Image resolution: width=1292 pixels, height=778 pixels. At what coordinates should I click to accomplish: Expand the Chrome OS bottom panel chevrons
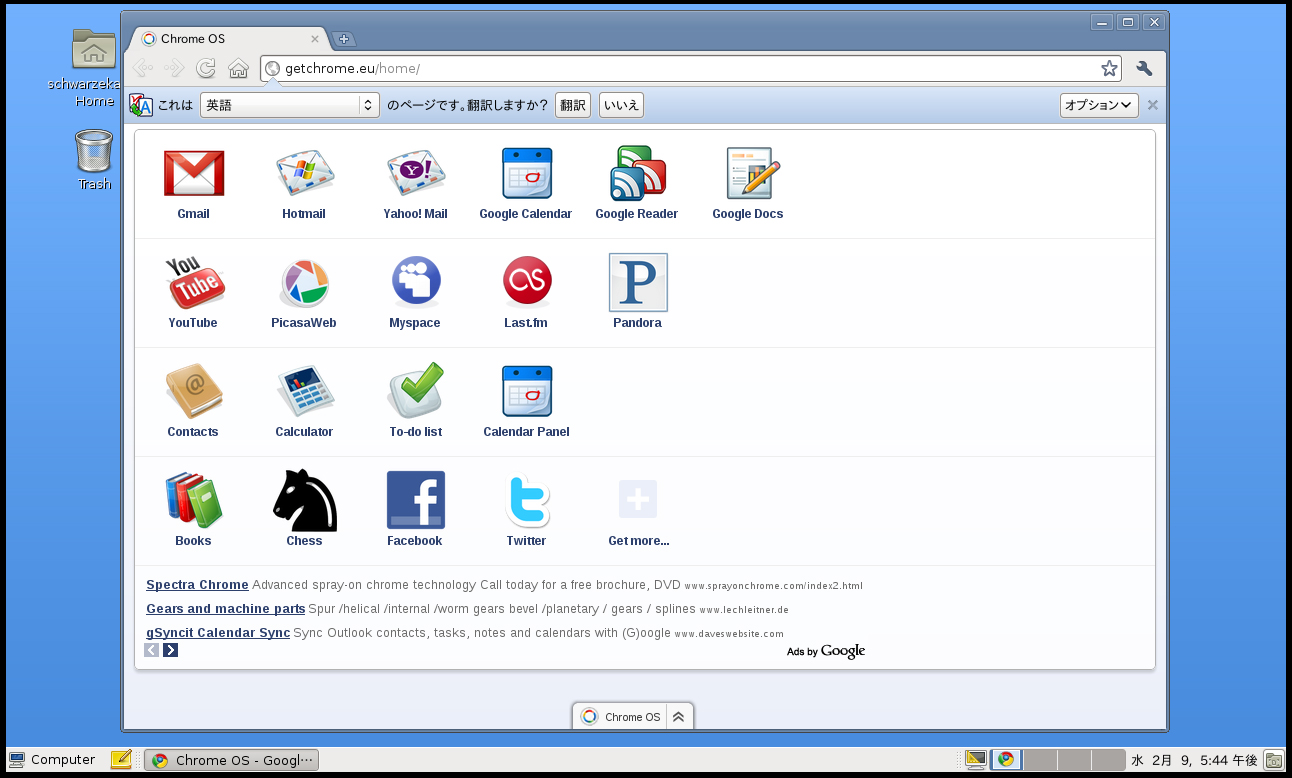pos(678,717)
